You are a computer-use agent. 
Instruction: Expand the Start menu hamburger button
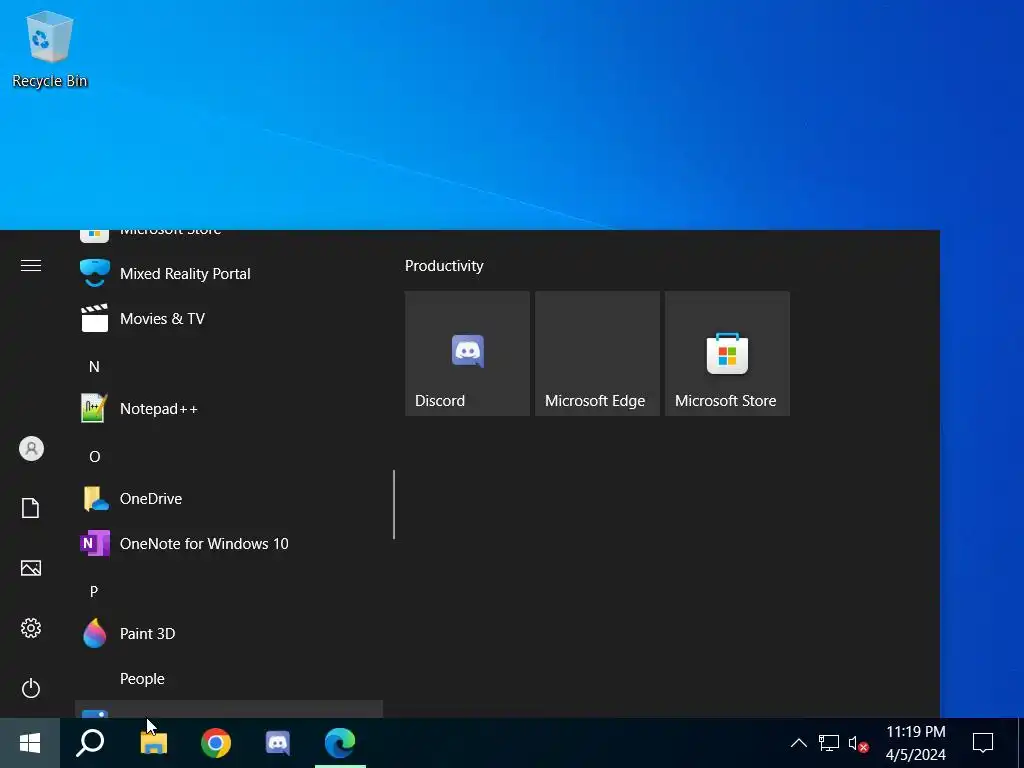click(x=31, y=266)
